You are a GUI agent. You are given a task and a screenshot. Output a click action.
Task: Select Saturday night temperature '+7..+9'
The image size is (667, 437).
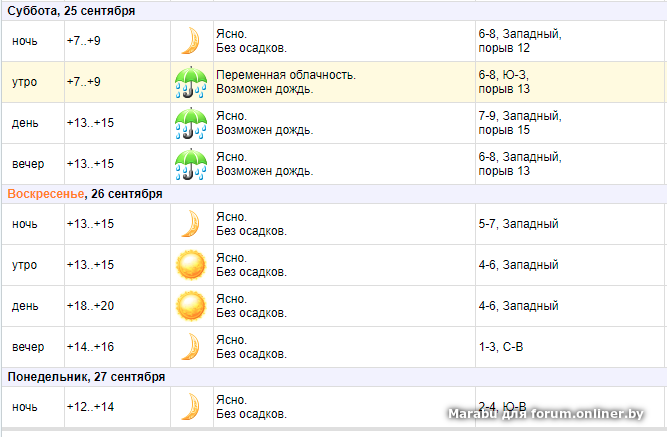83,41
